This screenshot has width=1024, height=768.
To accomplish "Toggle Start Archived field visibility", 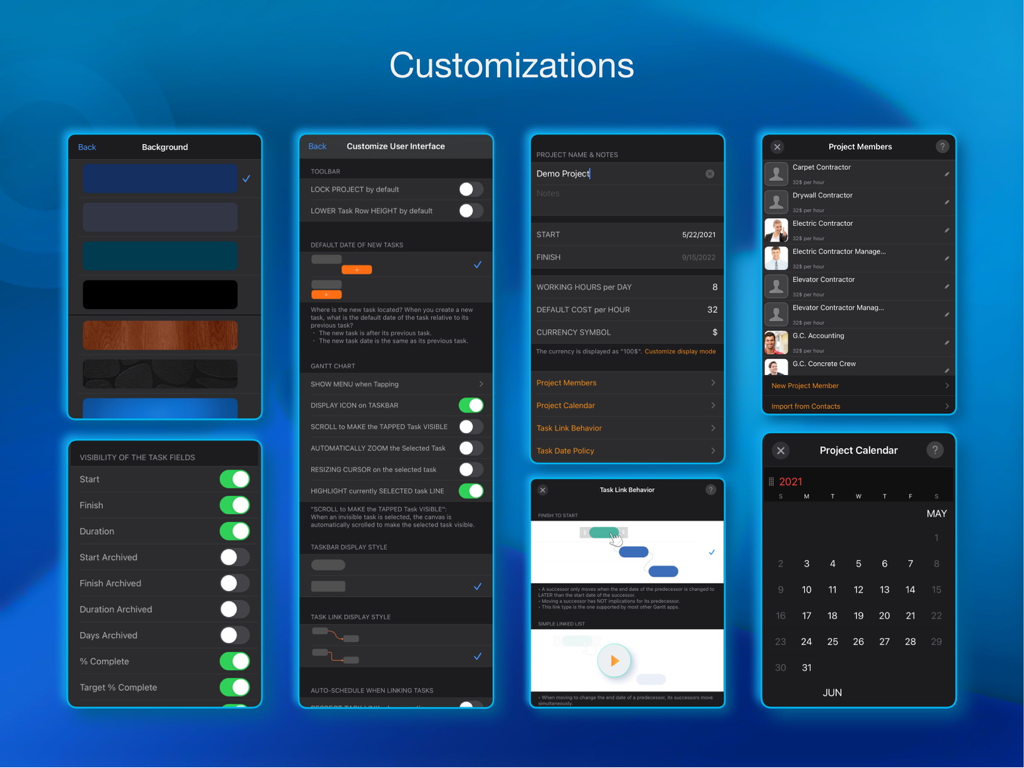I will tap(233, 557).
